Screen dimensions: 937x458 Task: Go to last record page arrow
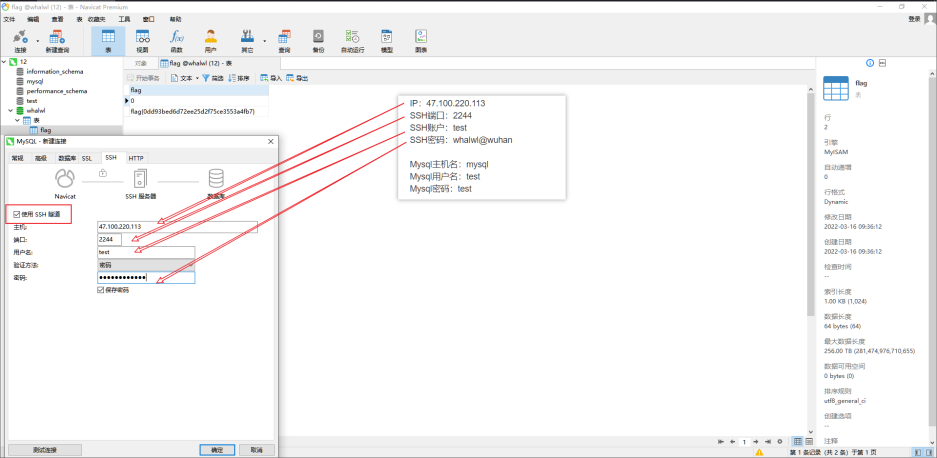click(x=768, y=441)
